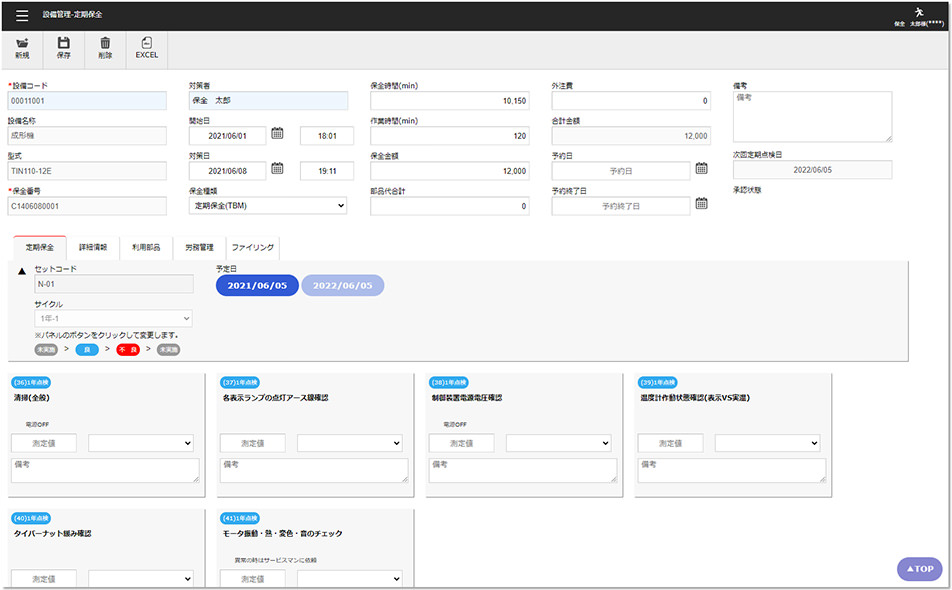Click the start time field 18:01
This screenshot has width=952, height=590.
(327, 136)
